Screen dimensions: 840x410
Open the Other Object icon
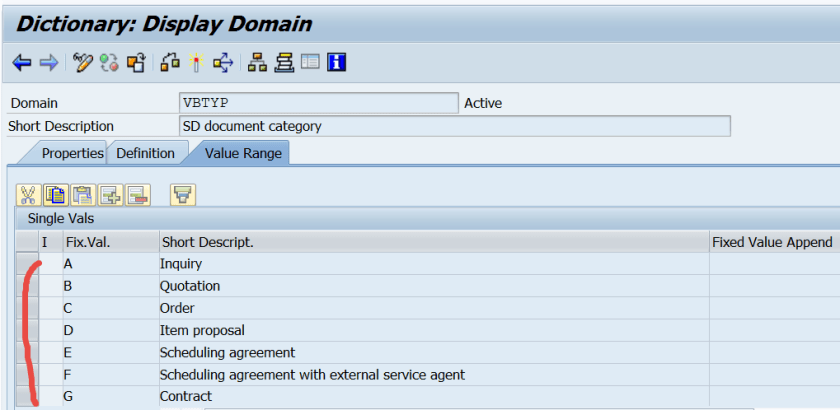click(135, 63)
